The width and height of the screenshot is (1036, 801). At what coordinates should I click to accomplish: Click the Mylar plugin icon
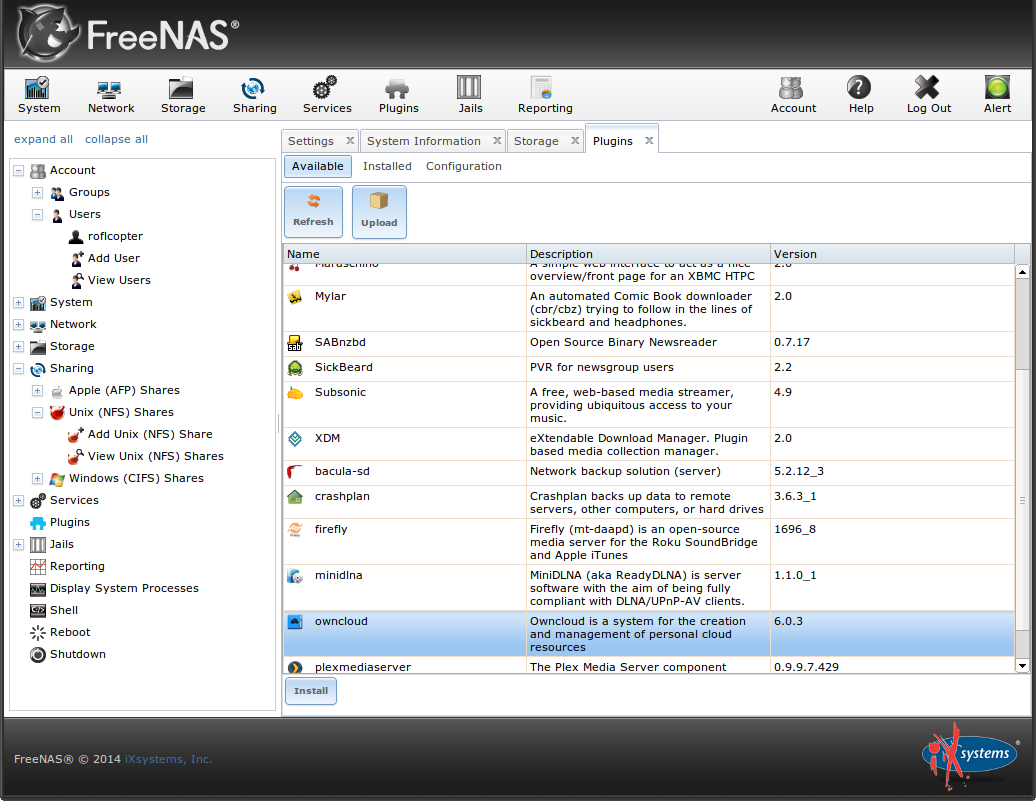295,297
